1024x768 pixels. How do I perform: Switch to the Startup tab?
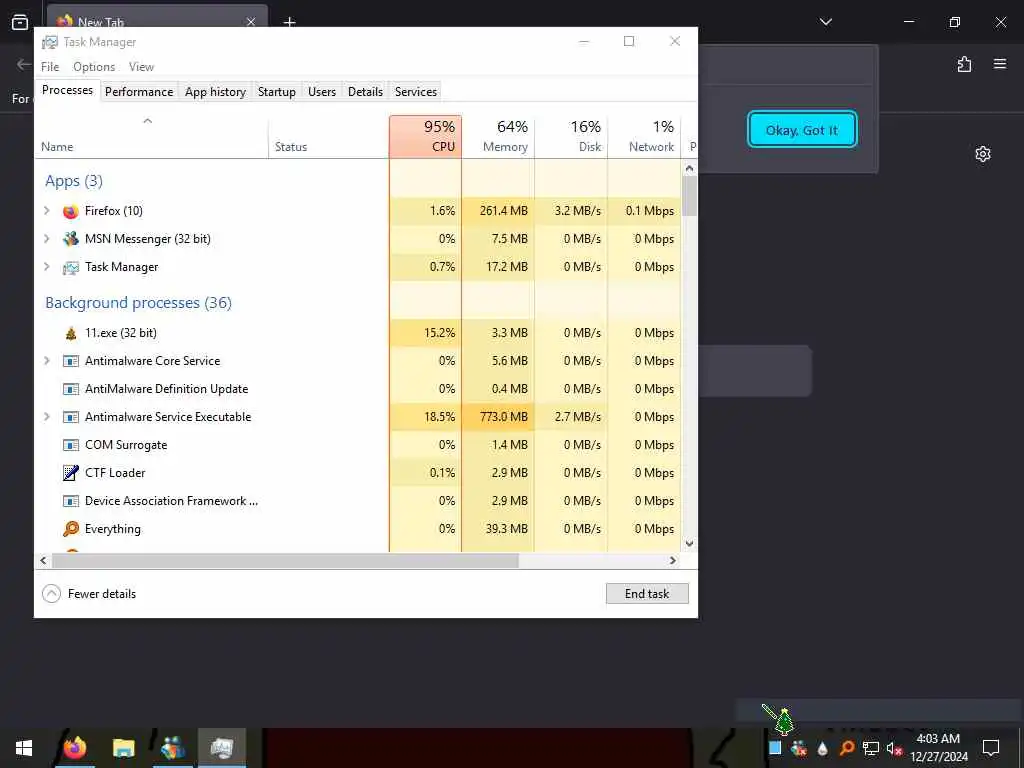coord(277,92)
